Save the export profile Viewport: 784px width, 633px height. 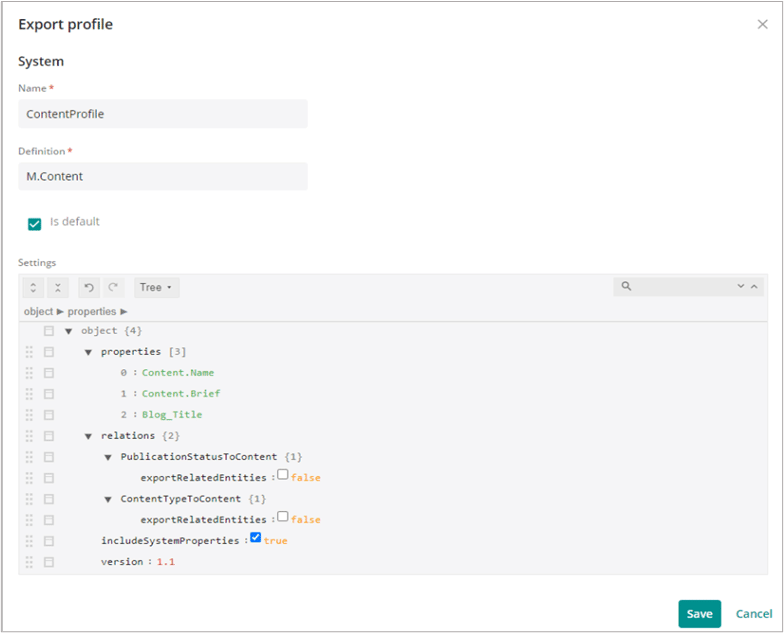click(x=699, y=614)
